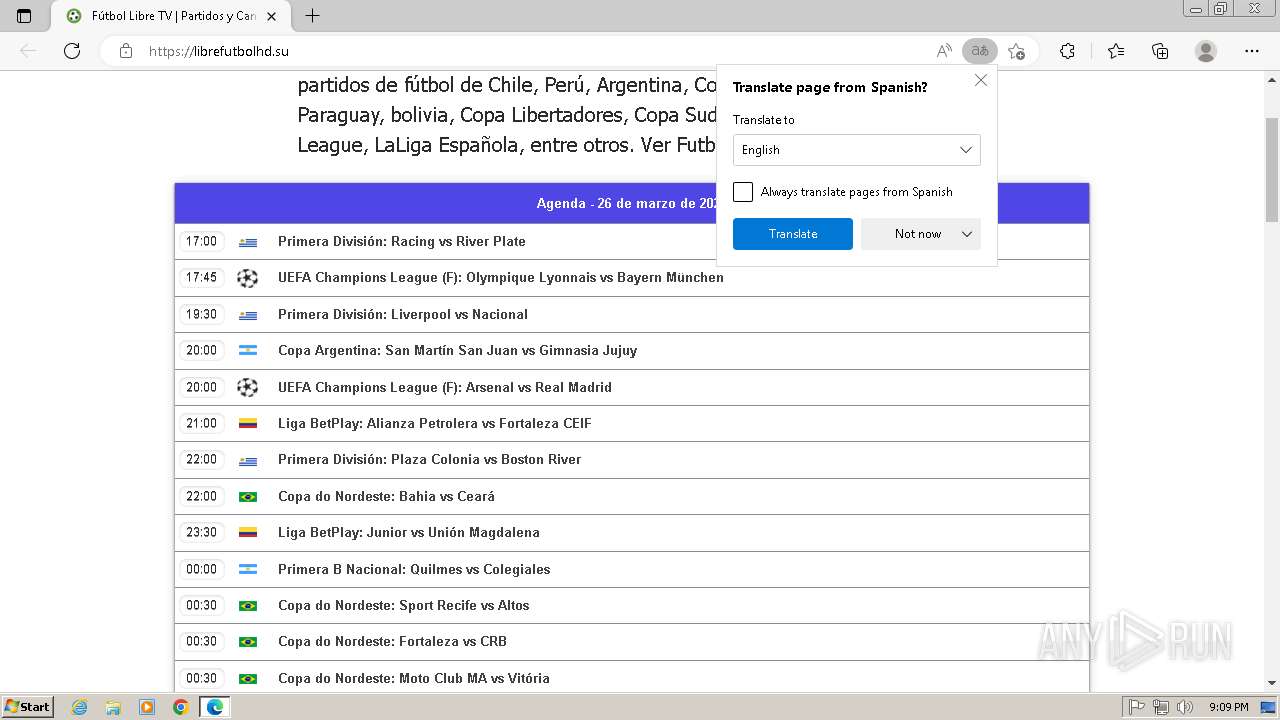Viewport: 1280px width, 720px height.
Task: Close the translate popup
Action: pos(981,80)
